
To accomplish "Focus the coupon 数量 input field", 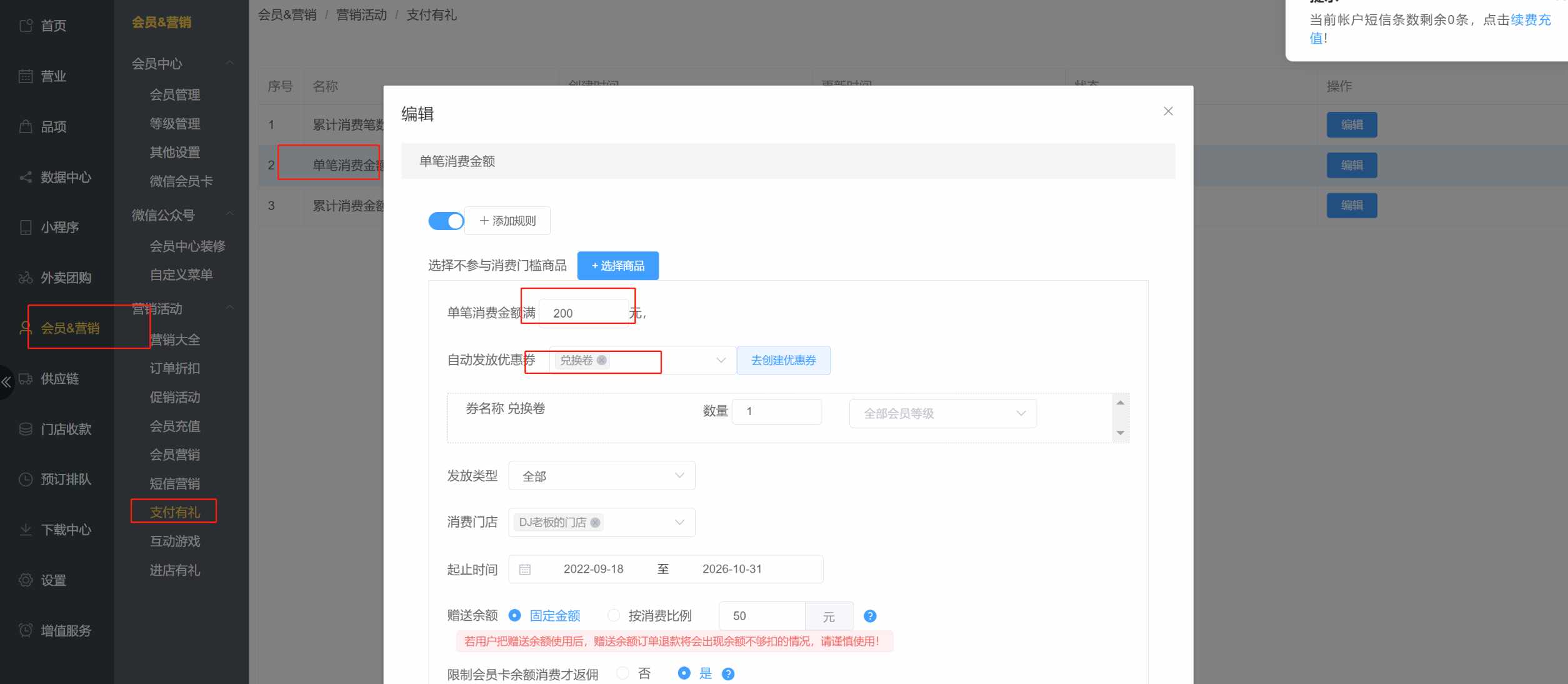I will [x=777, y=411].
